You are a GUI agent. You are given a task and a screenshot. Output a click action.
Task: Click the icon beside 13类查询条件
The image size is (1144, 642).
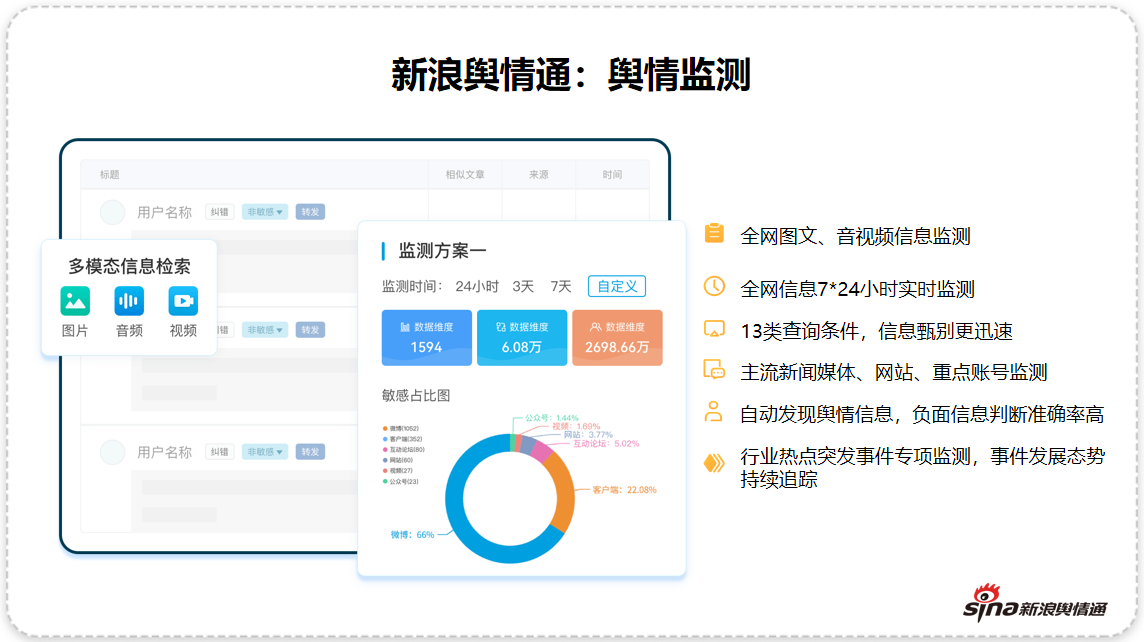pyautogui.click(x=714, y=329)
